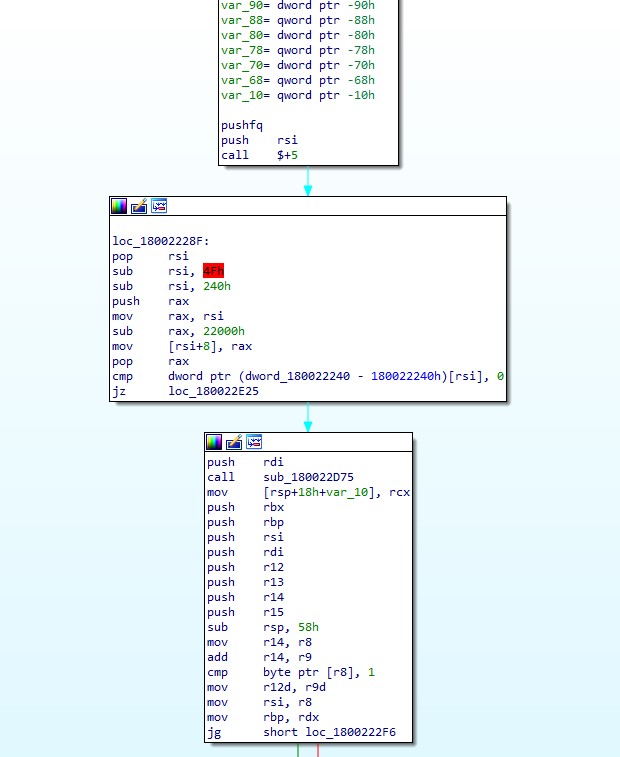
Task: Select 'push rsi' in top block
Action: coord(259,140)
